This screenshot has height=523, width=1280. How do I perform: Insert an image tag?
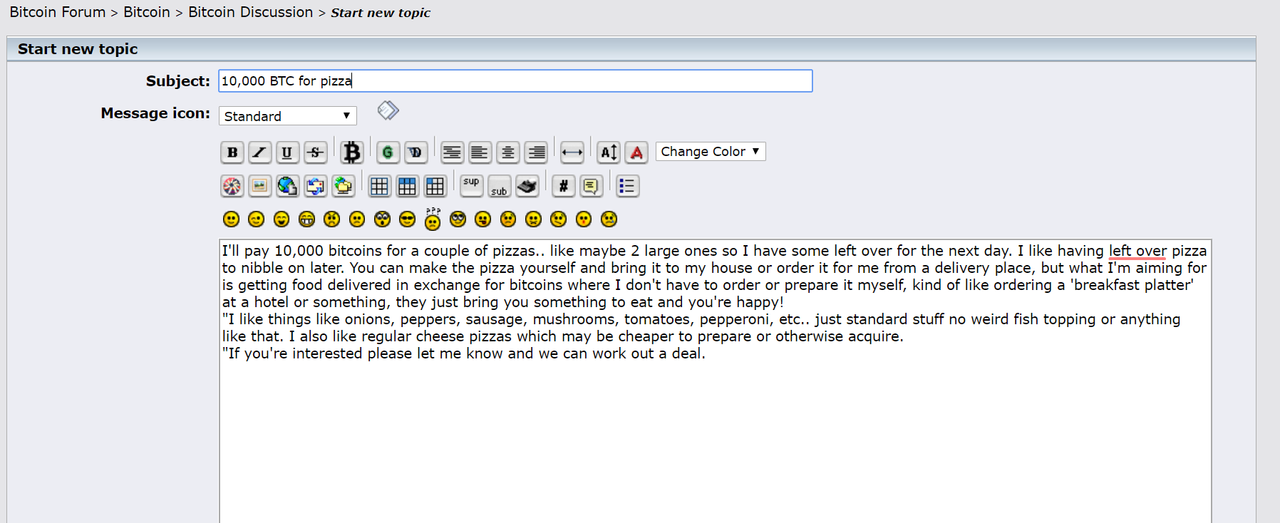point(260,185)
